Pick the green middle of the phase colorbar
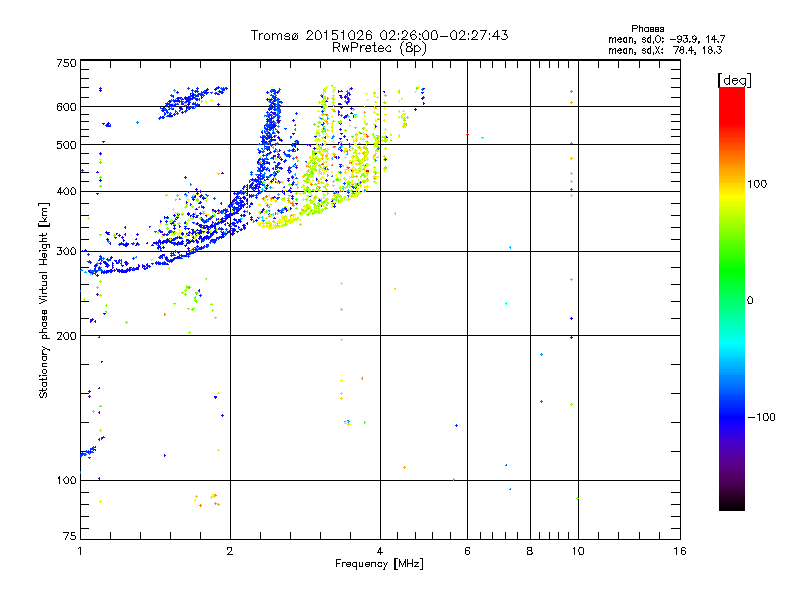This screenshot has height=600, width=800. click(732, 270)
